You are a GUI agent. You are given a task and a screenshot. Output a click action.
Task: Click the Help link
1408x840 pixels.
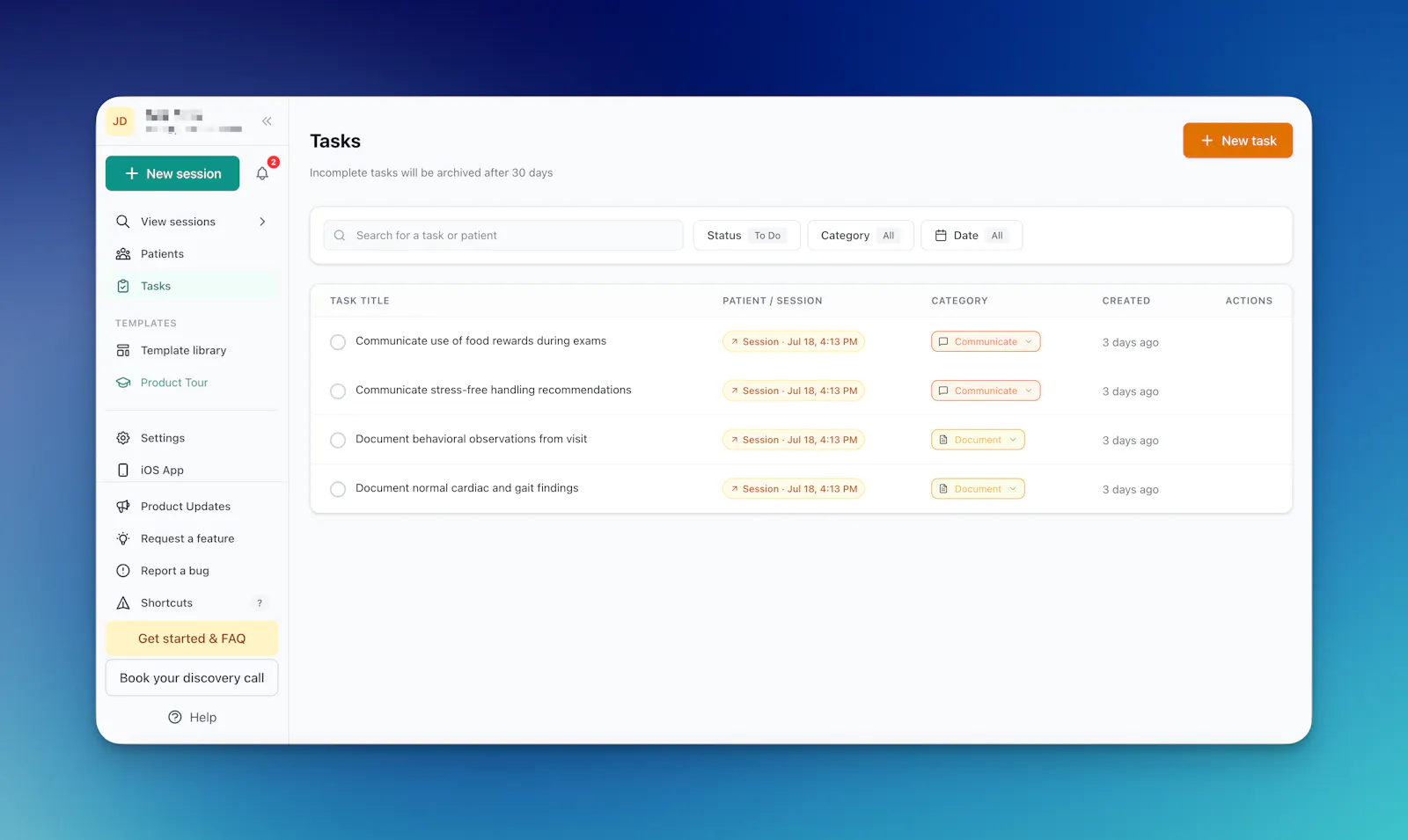[x=192, y=717]
